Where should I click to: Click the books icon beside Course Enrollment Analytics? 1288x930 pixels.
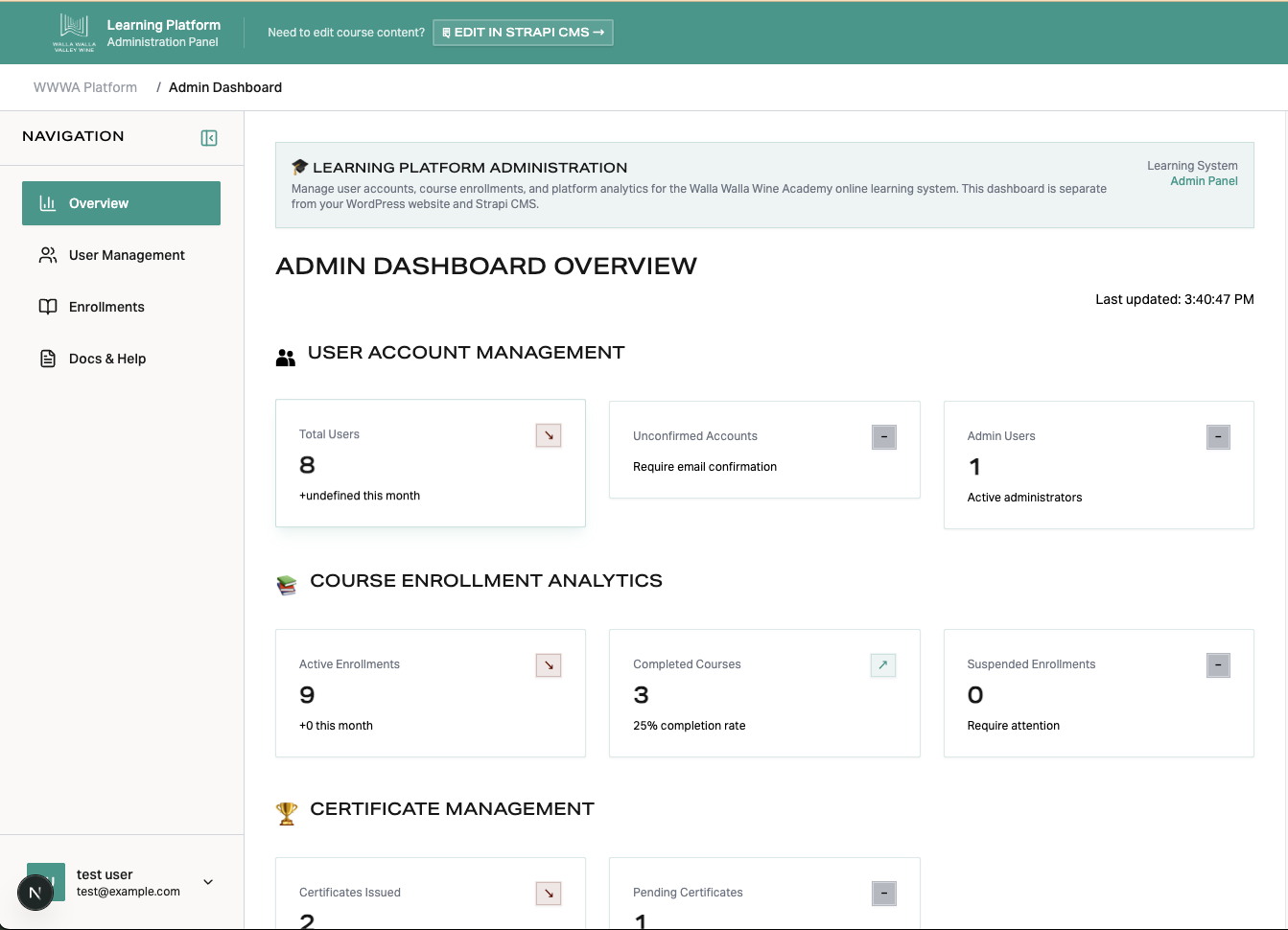pos(287,585)
